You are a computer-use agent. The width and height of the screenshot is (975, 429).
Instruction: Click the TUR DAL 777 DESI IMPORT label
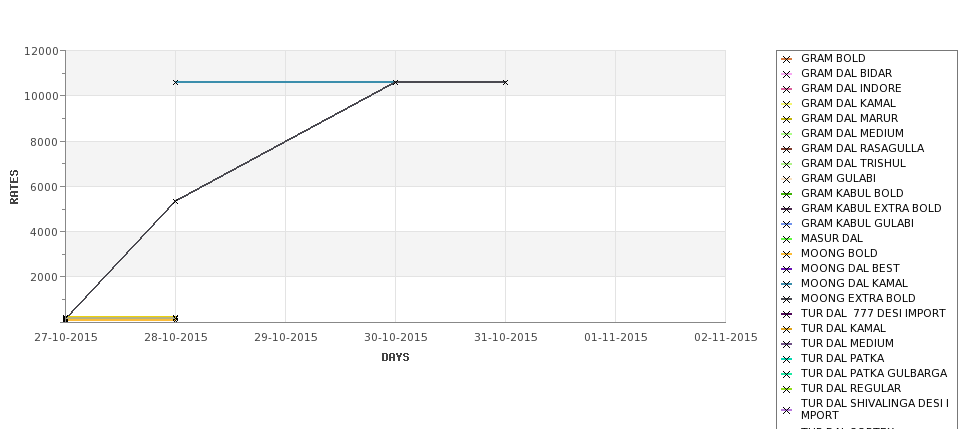pyautogui.click(x=873, y=313)
